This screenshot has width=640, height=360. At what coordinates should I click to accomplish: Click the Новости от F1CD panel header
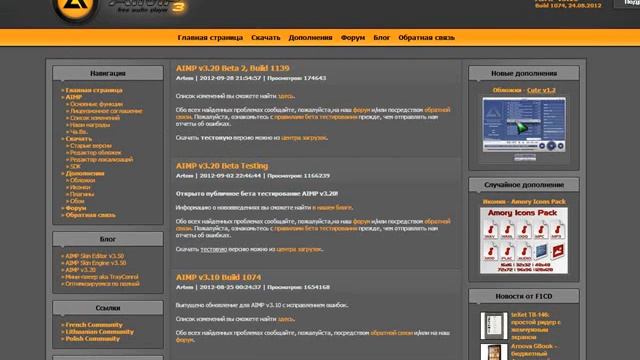[524, 296]
